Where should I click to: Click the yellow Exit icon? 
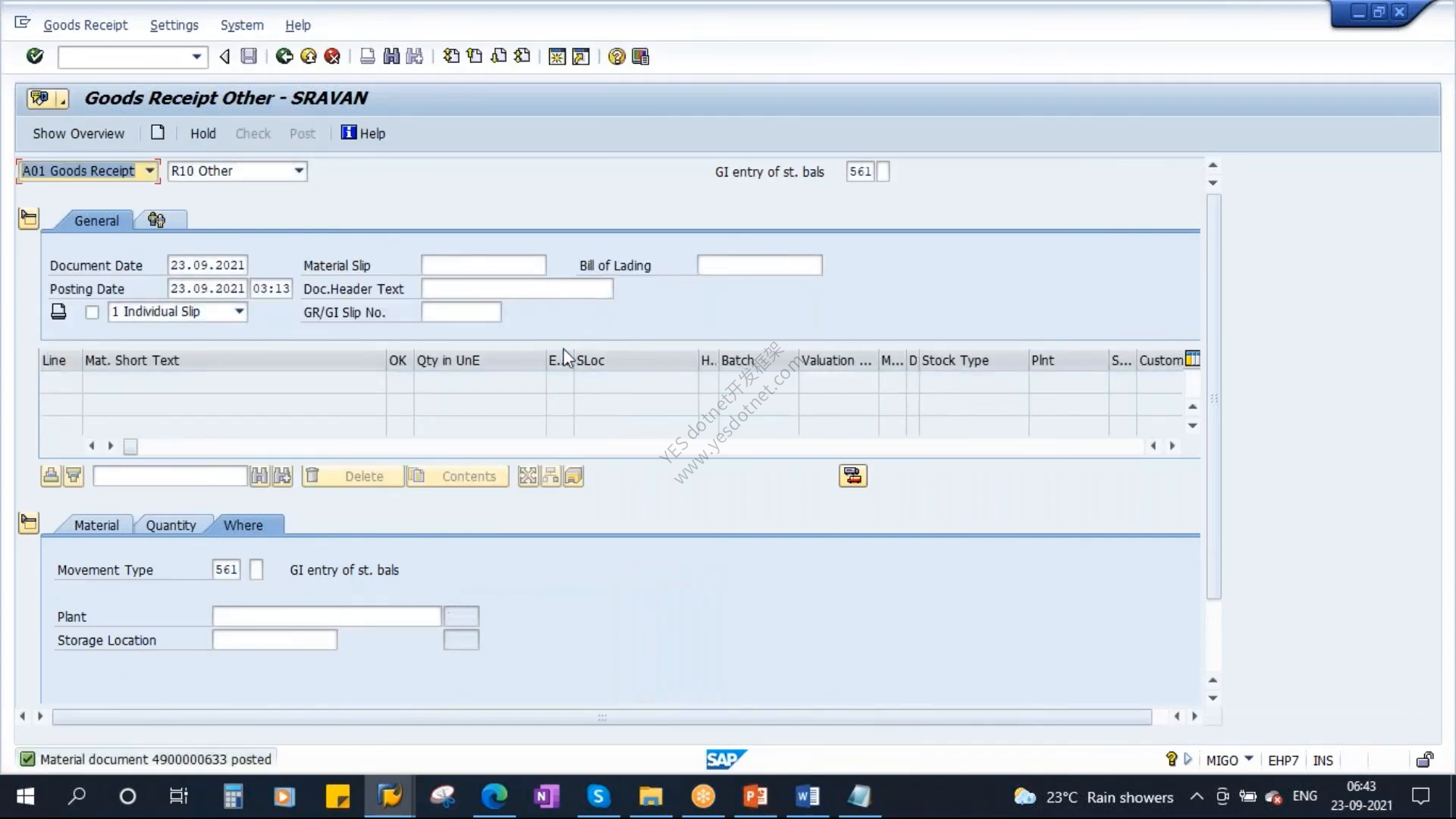point(309,56)
